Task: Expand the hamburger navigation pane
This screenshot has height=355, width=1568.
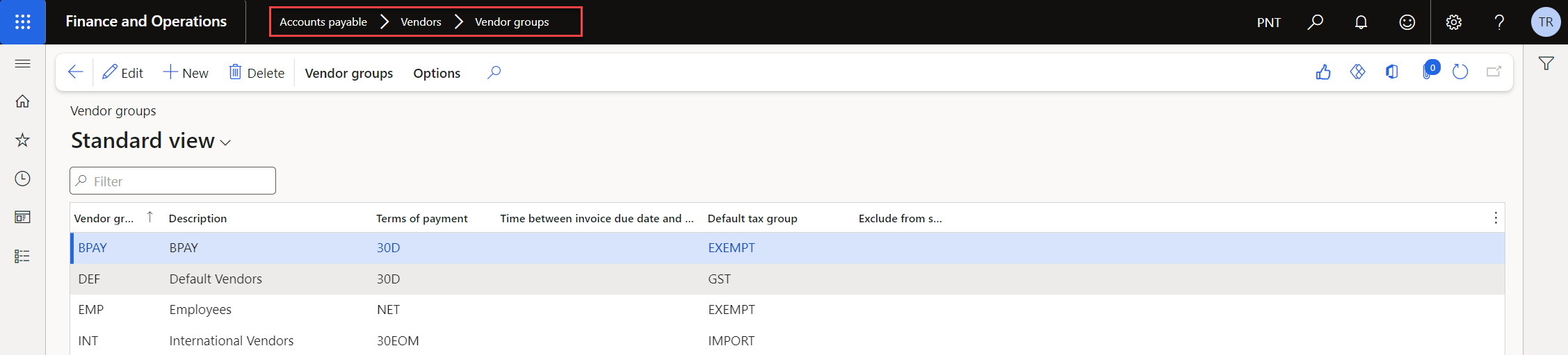Action: (22, 64)
